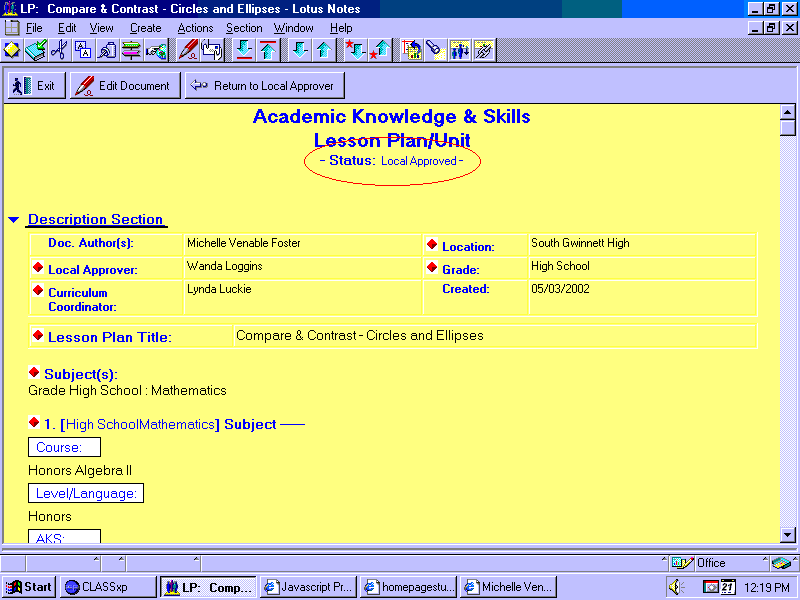Image resolution: width=800 pixels, height=600 pixels.
Task: Click the Office location status icon
Action: (682, 563)
